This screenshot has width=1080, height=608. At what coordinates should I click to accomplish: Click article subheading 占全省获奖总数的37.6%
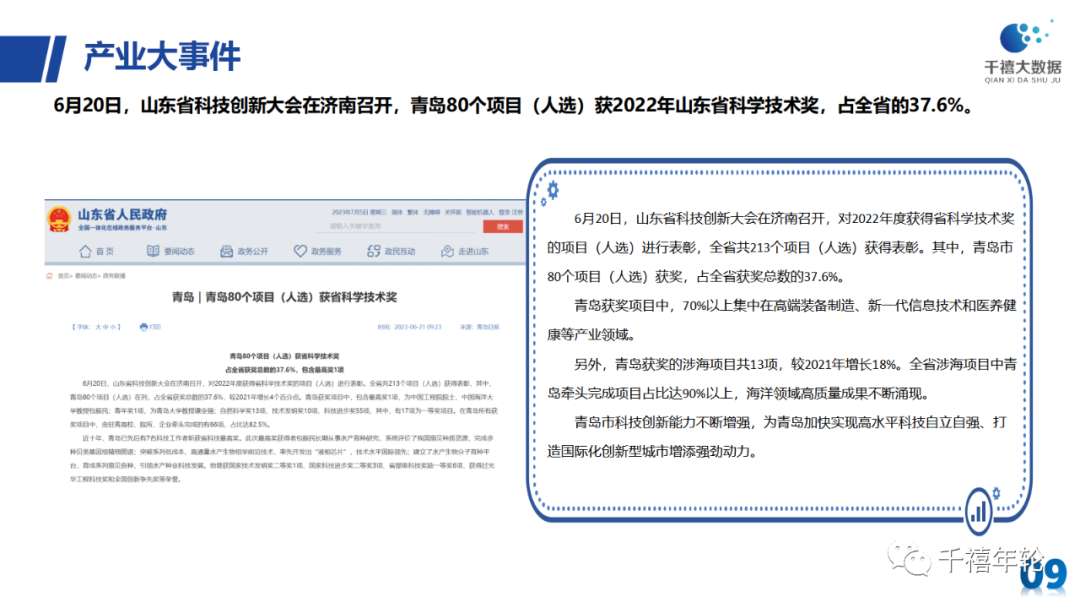(x=284, y=370)
